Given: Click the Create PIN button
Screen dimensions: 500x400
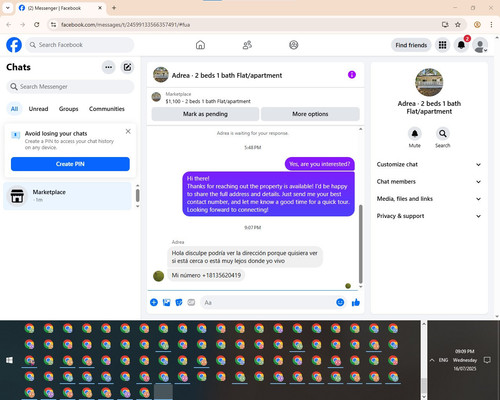Looking at the screenshot, I should (70, 164).
